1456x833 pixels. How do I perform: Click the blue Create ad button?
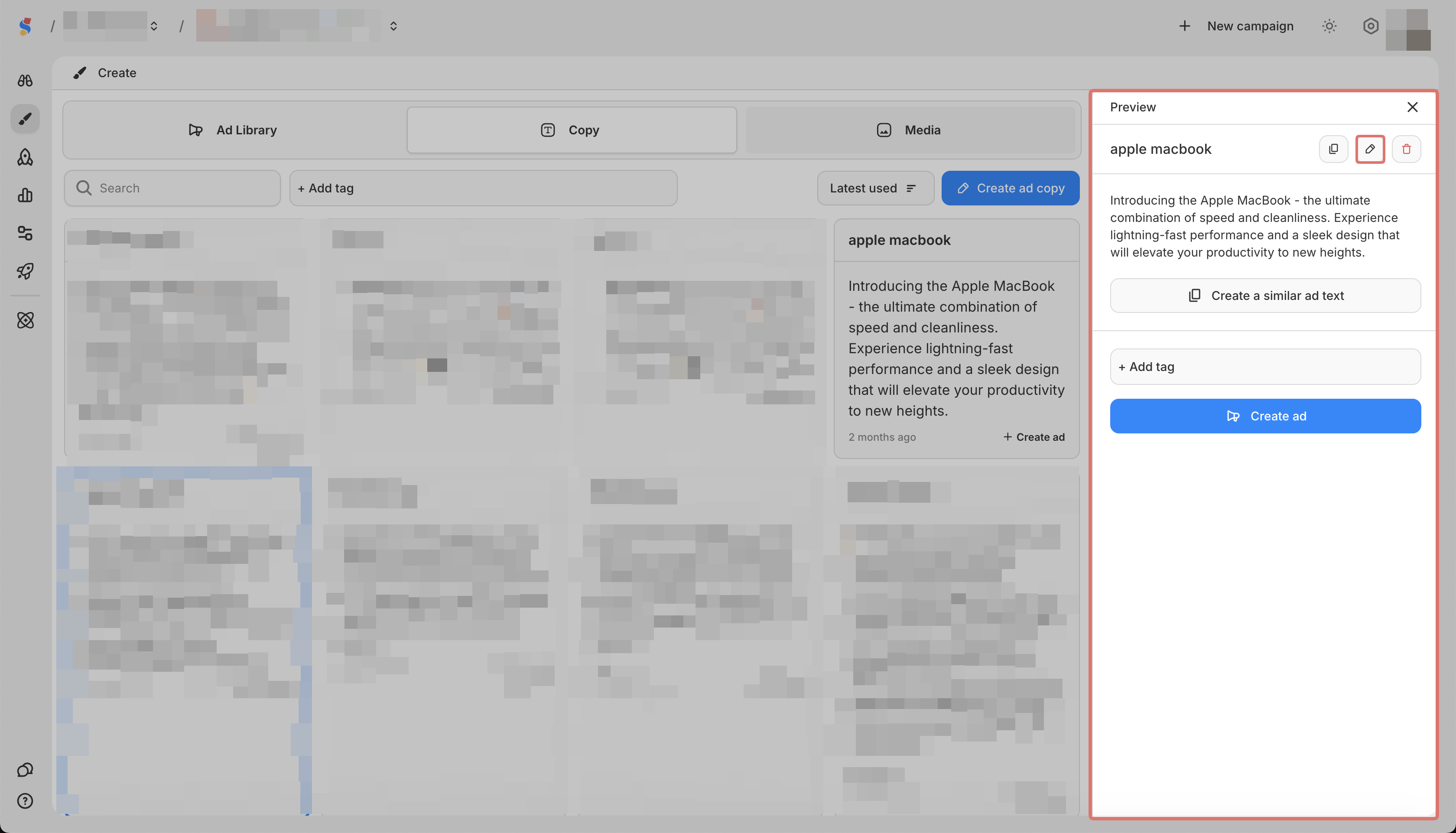click(x=1265, y=416)
